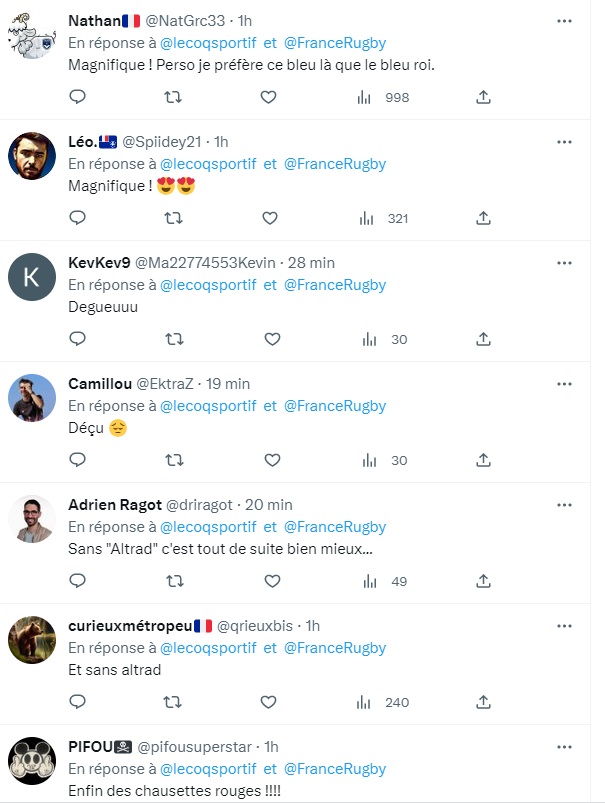Open more options menu on KevKev9's tweet

[x=565, y=262]
